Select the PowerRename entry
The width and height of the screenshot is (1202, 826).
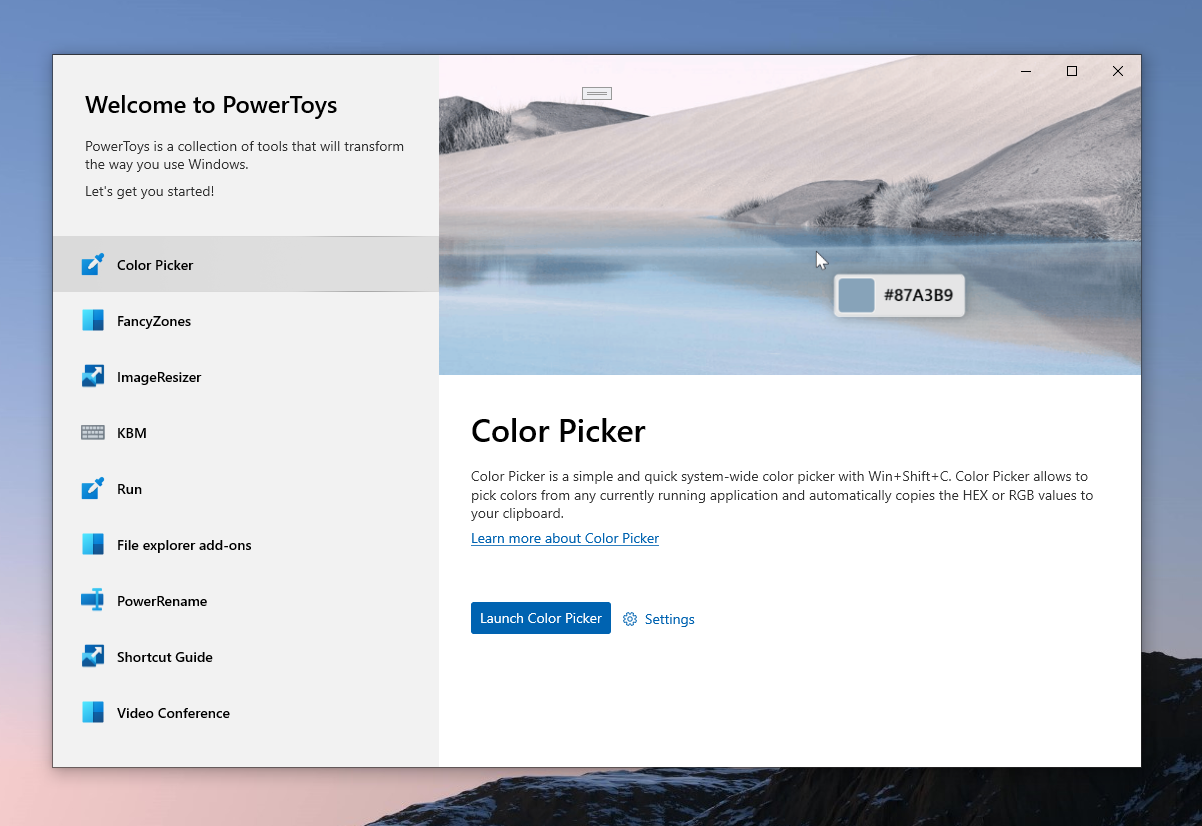[246, 601]
